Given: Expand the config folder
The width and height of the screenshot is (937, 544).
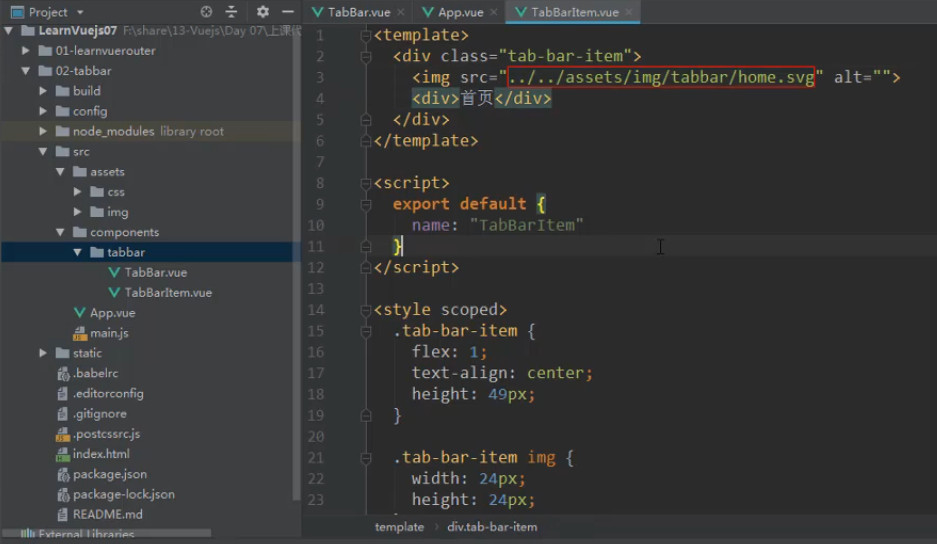Looking at the screenshot, I should pyautogui.click(x=43, y=111).
